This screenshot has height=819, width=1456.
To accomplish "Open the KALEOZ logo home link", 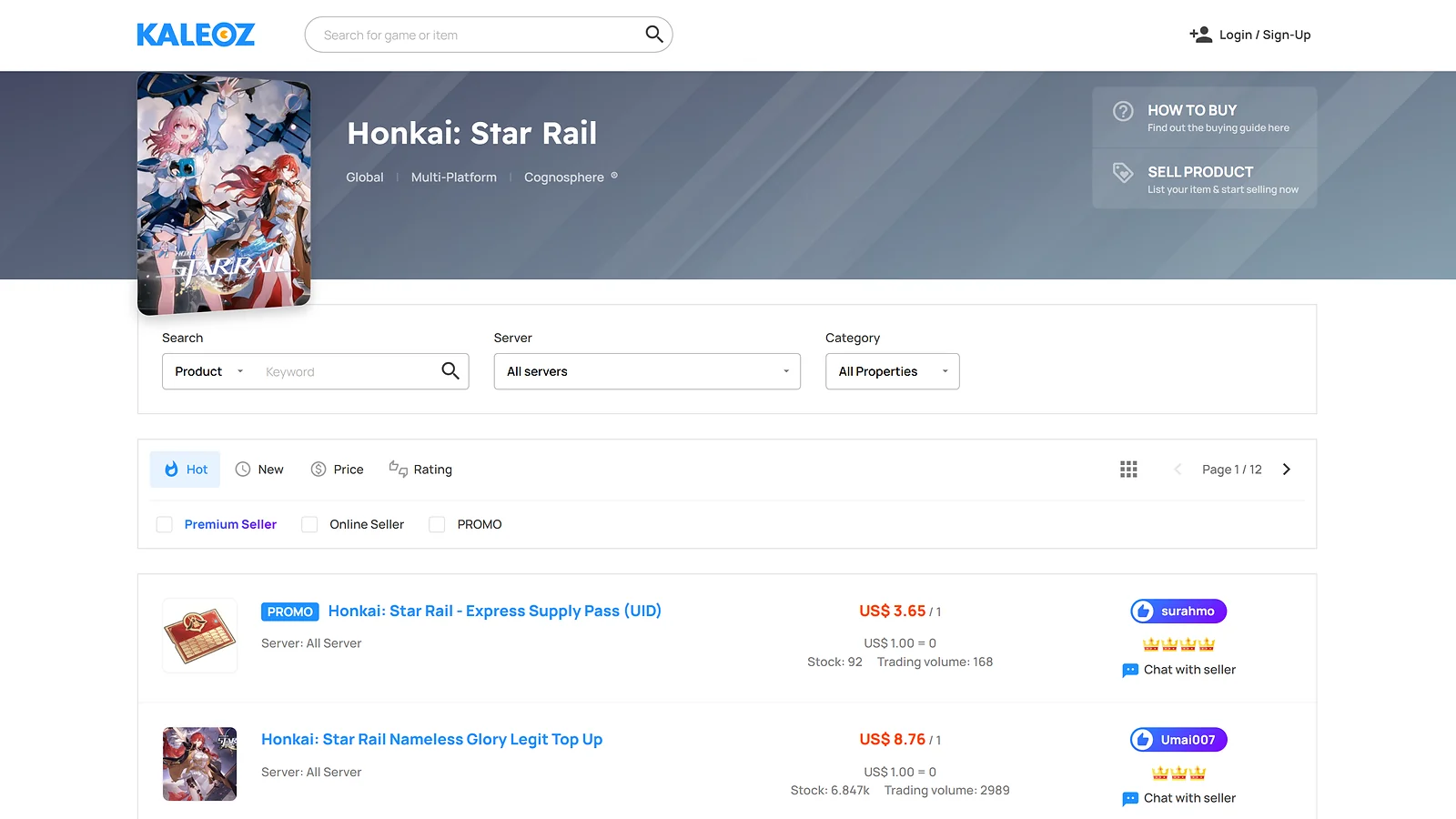I will tap(196, 35).
